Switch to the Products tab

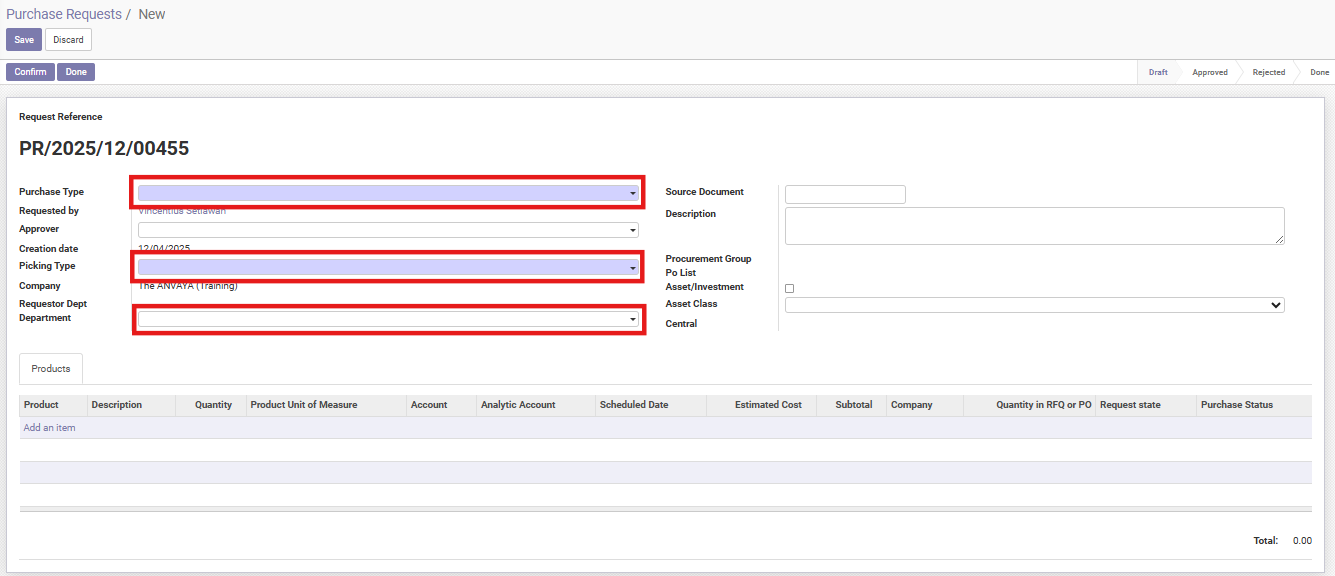pos(51,369)
